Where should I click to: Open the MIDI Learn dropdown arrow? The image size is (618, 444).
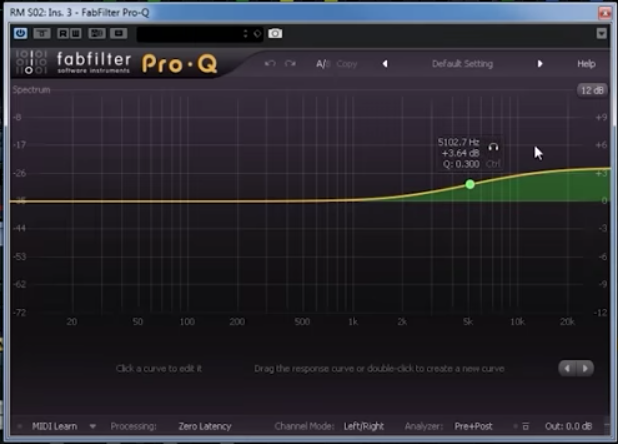point(93,426)
